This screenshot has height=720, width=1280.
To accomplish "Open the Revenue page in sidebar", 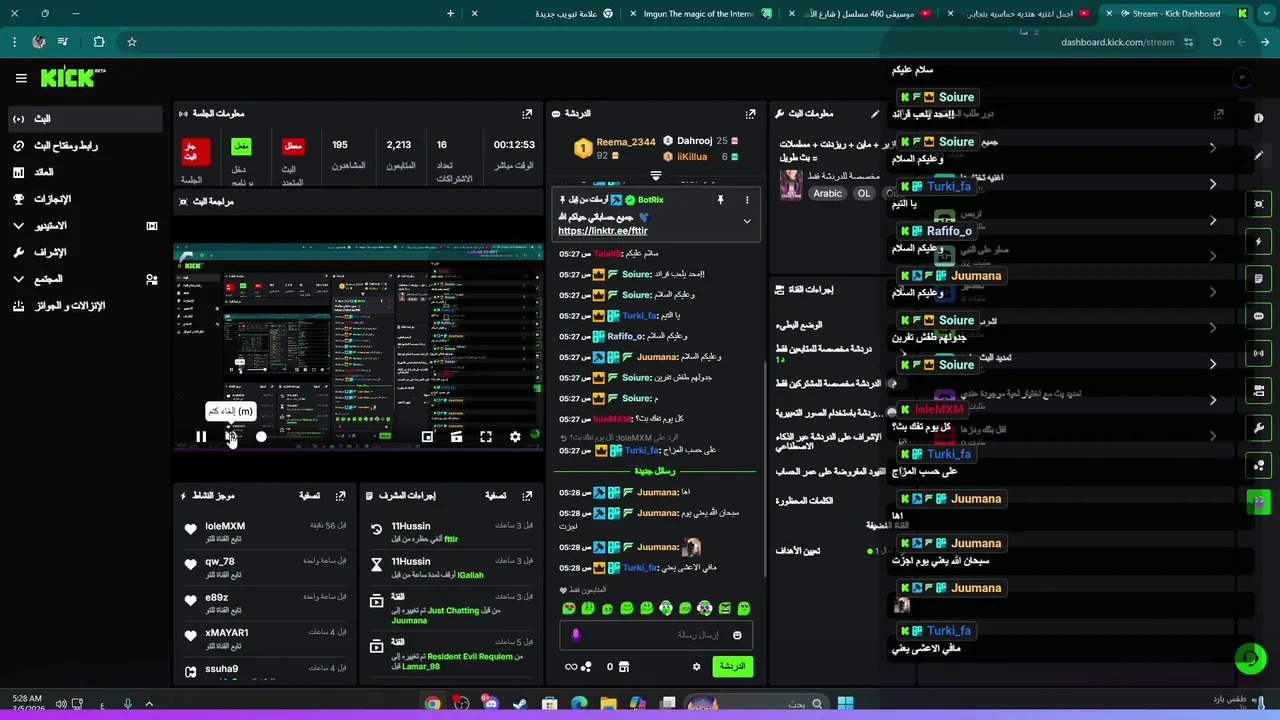I will tap(84, 172).
